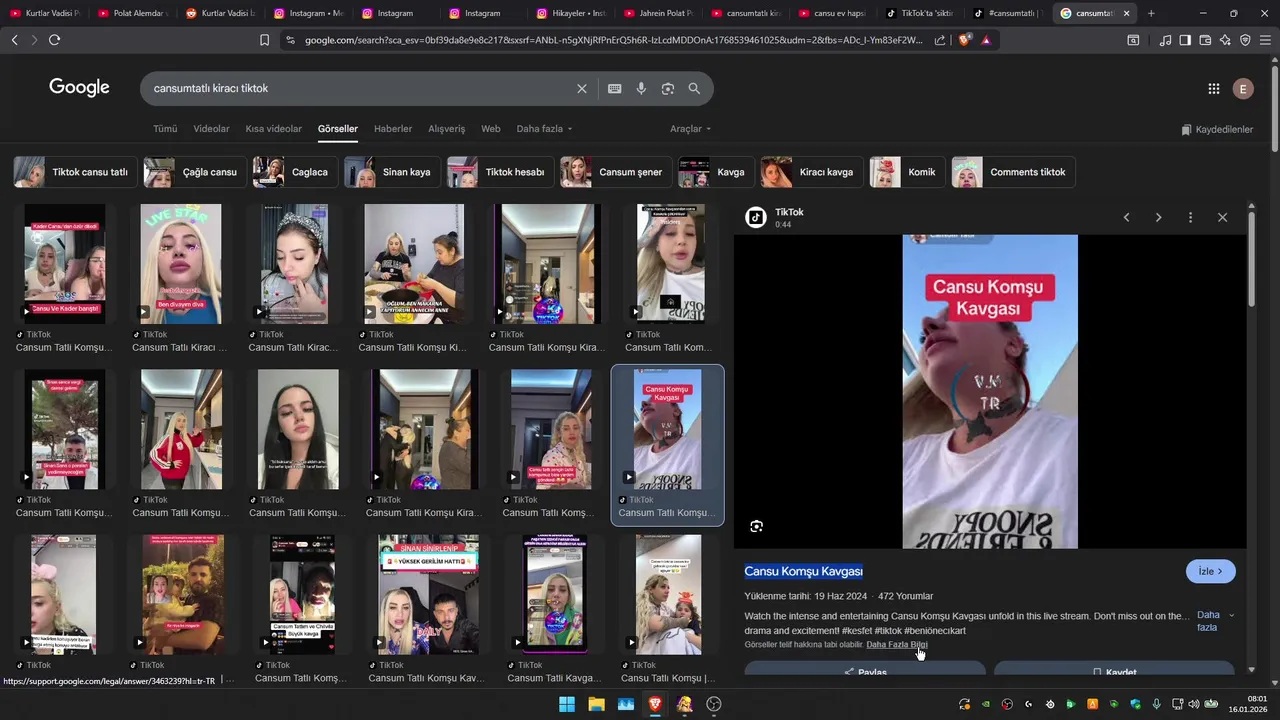Click the Google logo
Screen dimensions: 1280x720
79,88
